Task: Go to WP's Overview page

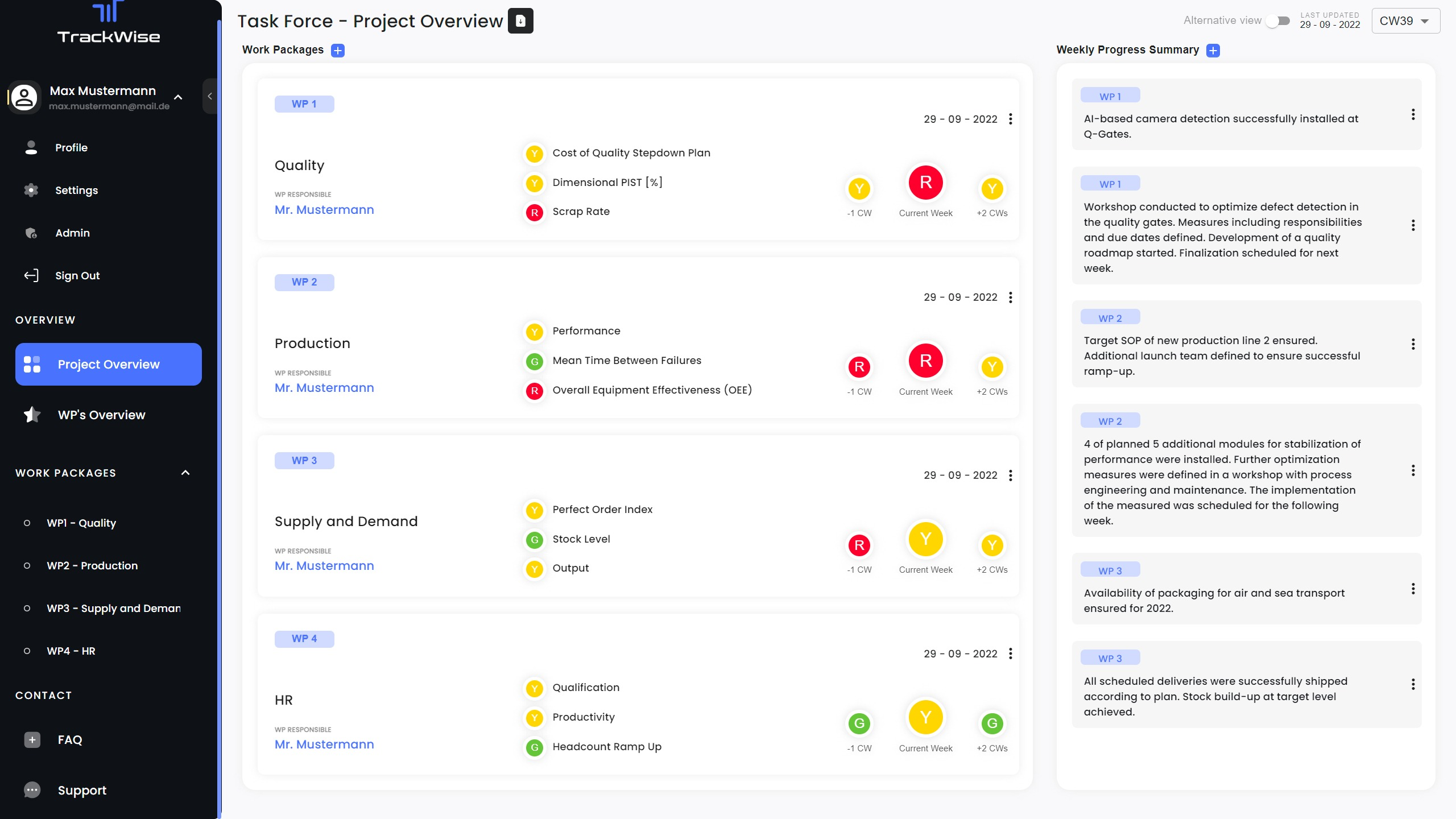Action: pyautogui.click(x=101, y=415)
